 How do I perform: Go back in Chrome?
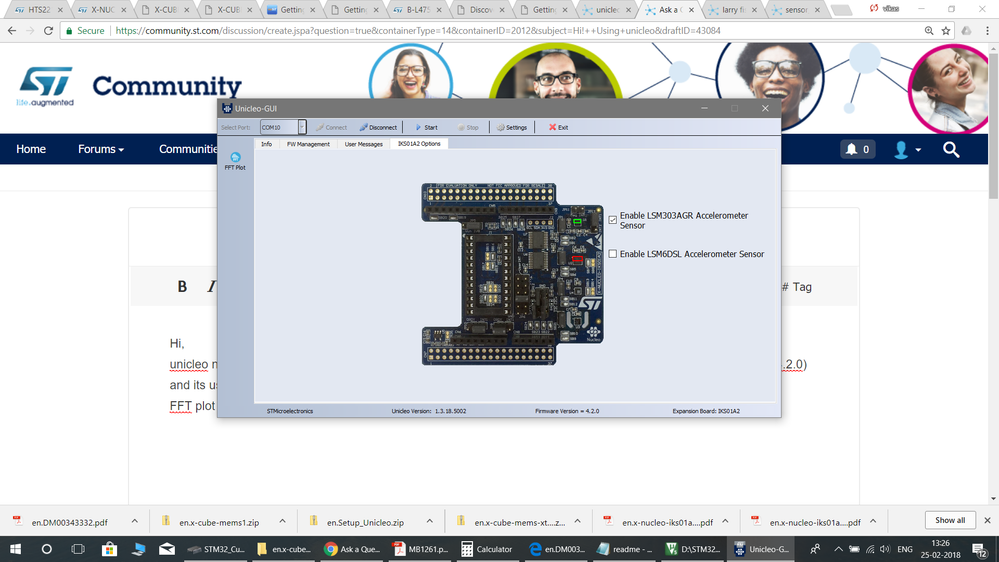click(x=12, y=31)
